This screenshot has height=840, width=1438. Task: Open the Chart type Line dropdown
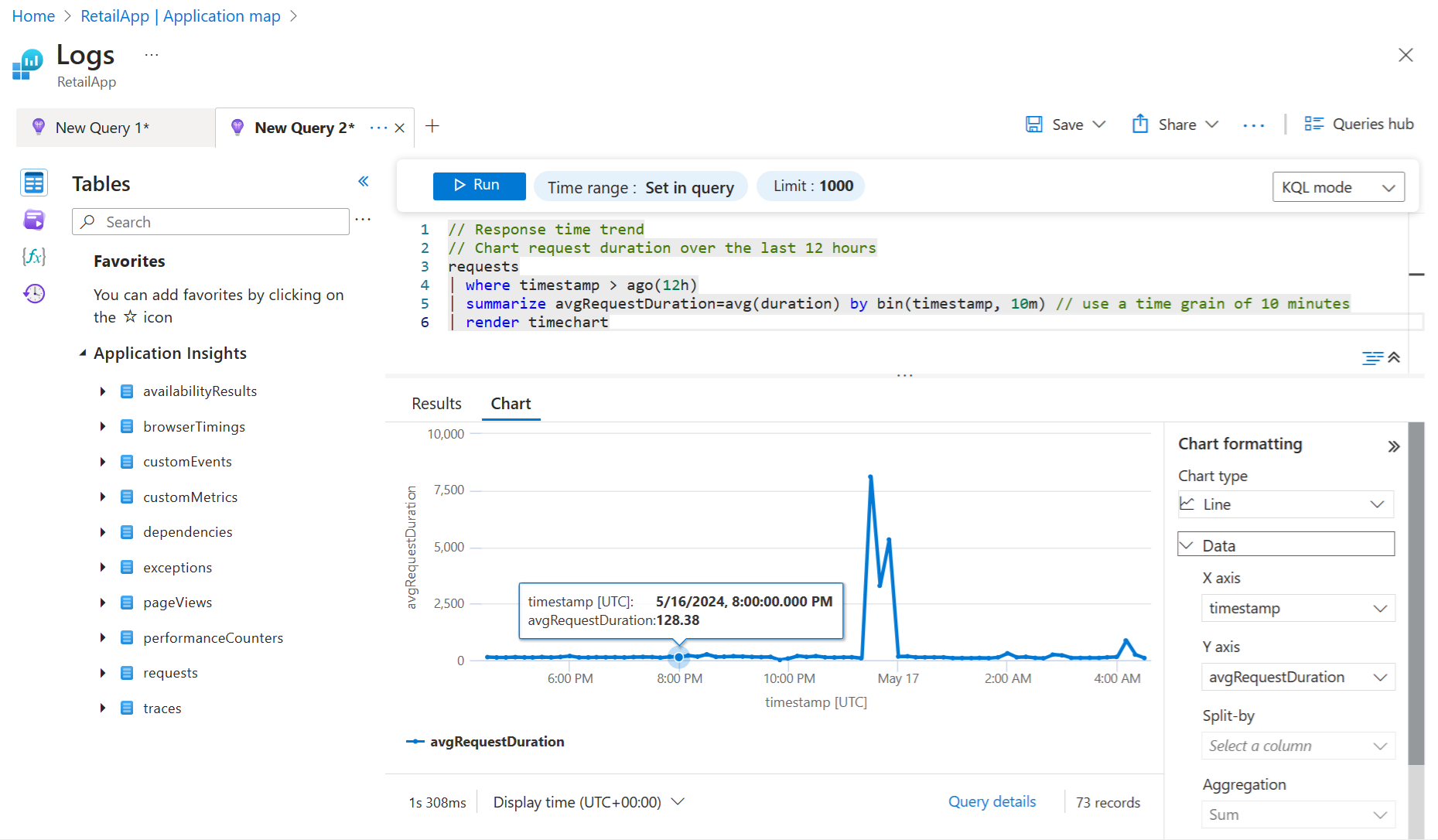click(x=1286, y=504)
